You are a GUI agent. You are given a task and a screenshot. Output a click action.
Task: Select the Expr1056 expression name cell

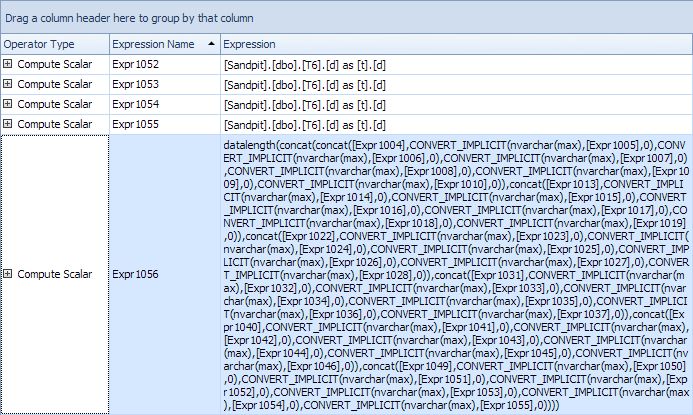pyautogui.click(x=136, y=274)
